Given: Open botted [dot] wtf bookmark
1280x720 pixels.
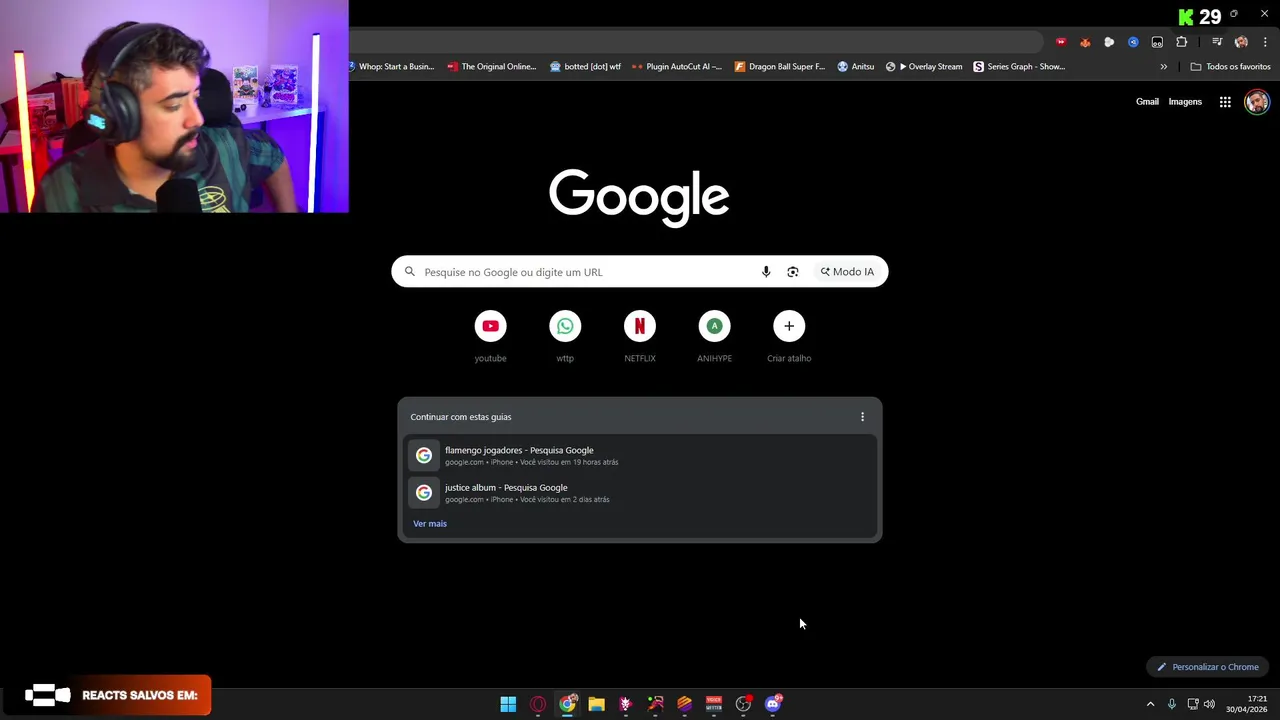Looking at the screenshot, I should pos(585,67).
